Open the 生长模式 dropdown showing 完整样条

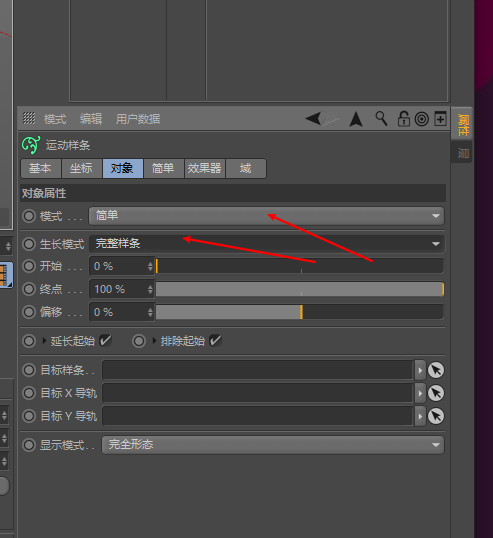267,244
